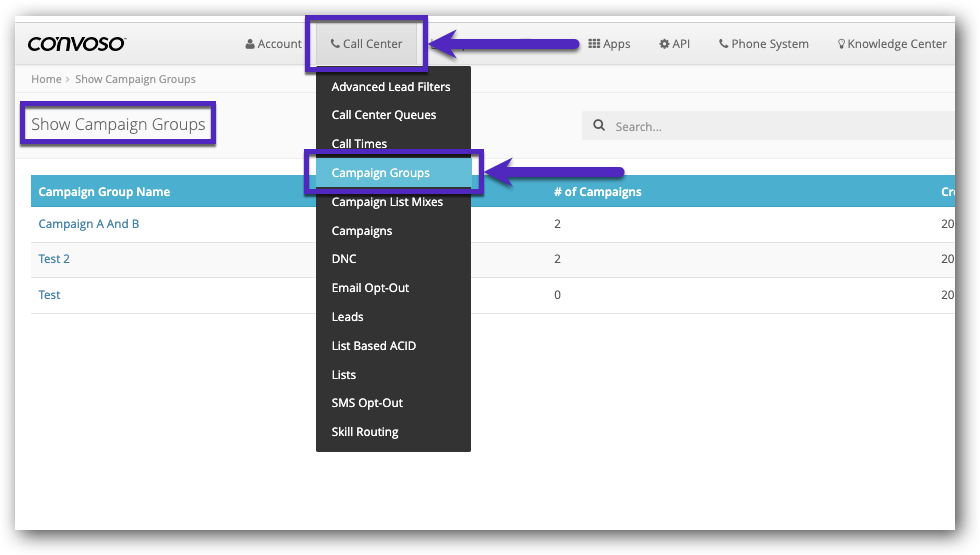The width and height of the screenshot is (980, 555).
Task: Select Lists menu item
Action: pos(393,375)
